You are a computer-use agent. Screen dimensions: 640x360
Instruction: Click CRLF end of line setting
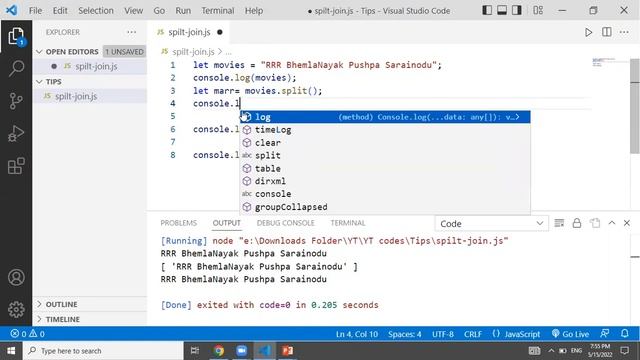[473, 334]
